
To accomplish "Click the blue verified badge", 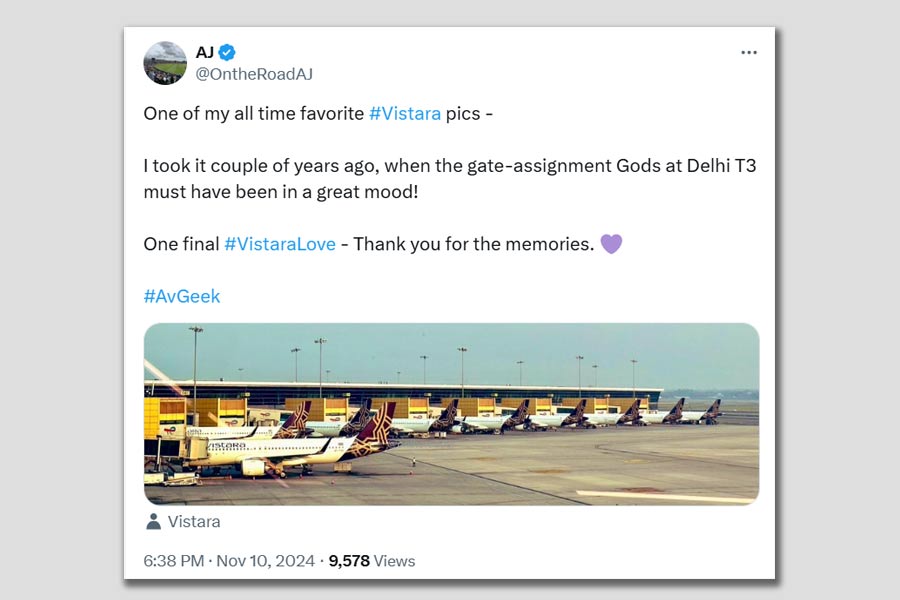I will click(227, 53).
